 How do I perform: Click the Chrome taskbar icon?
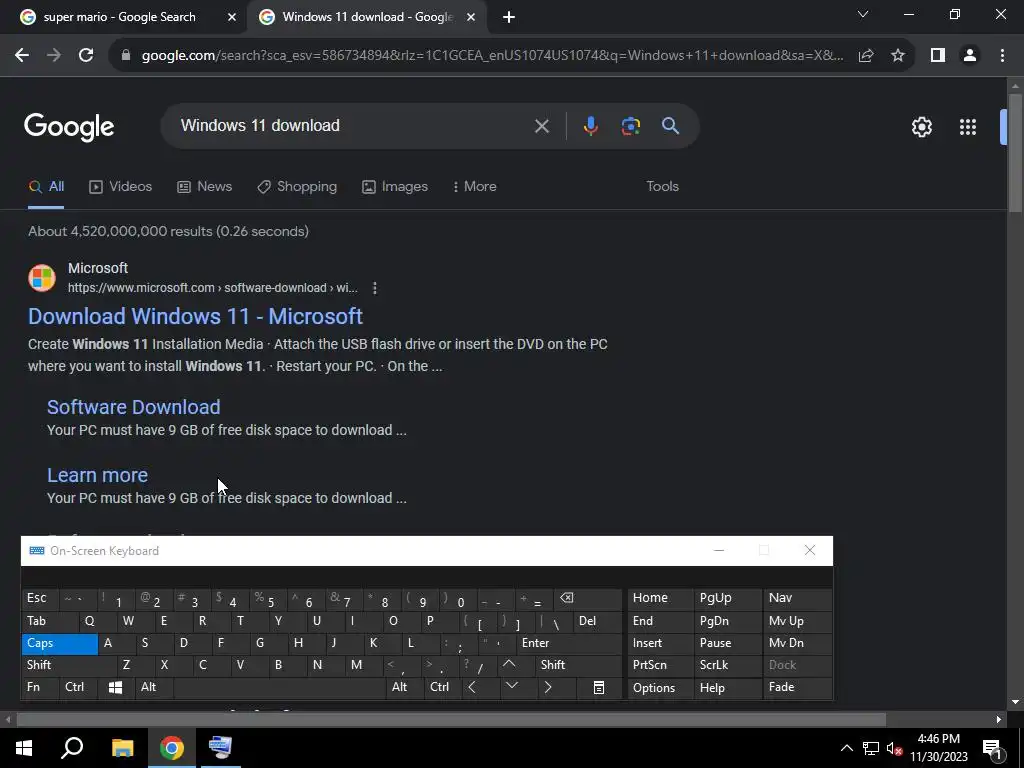click(x=172, y=748)
